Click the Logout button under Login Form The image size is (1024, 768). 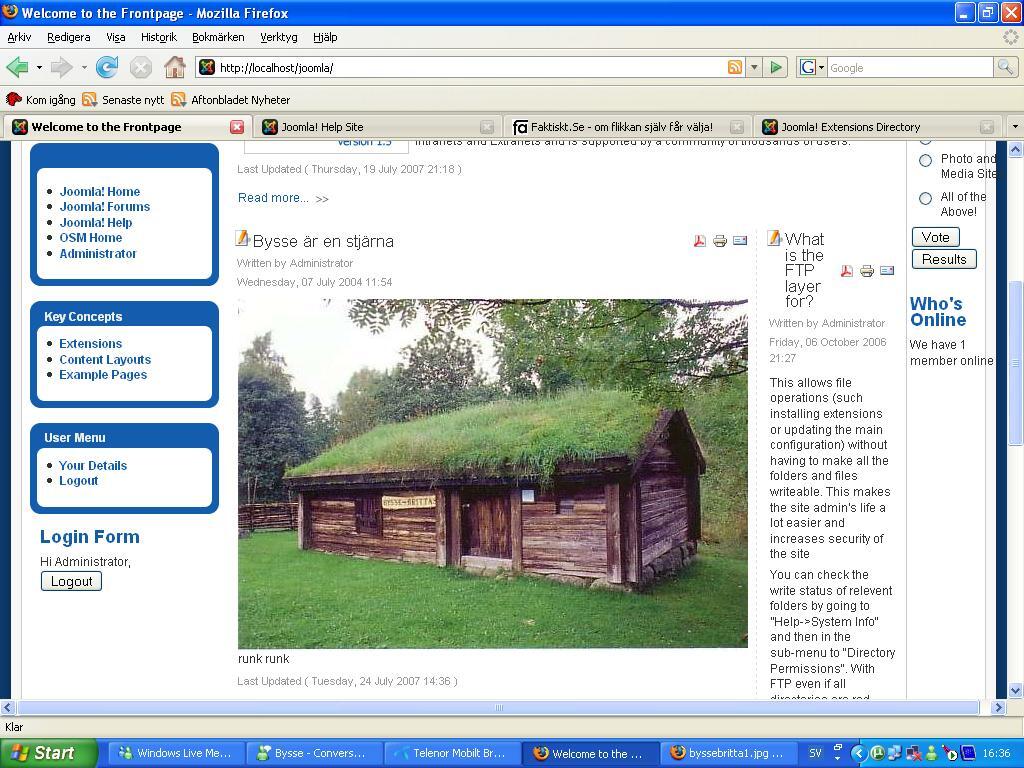[71, 581]
